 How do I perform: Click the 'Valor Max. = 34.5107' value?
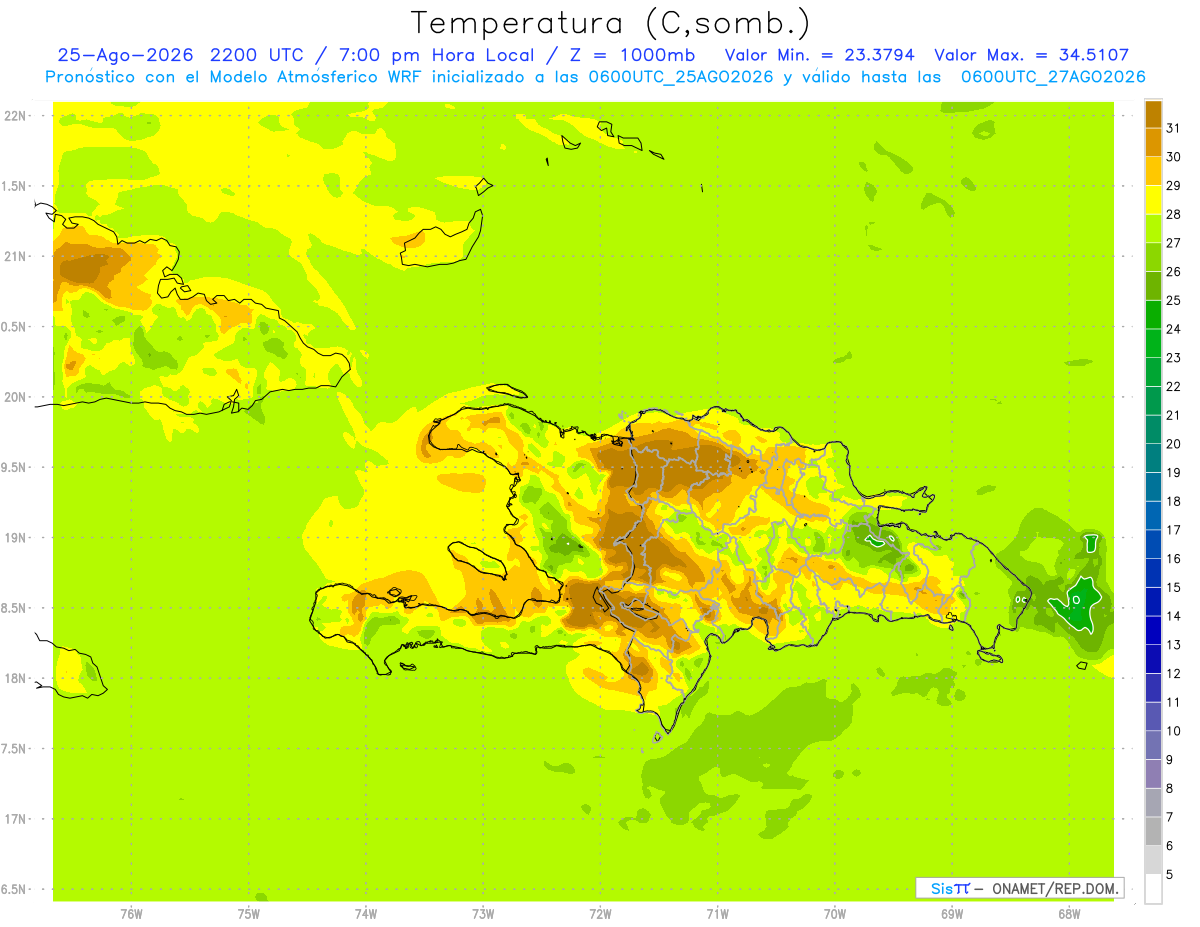[1031, 55]
